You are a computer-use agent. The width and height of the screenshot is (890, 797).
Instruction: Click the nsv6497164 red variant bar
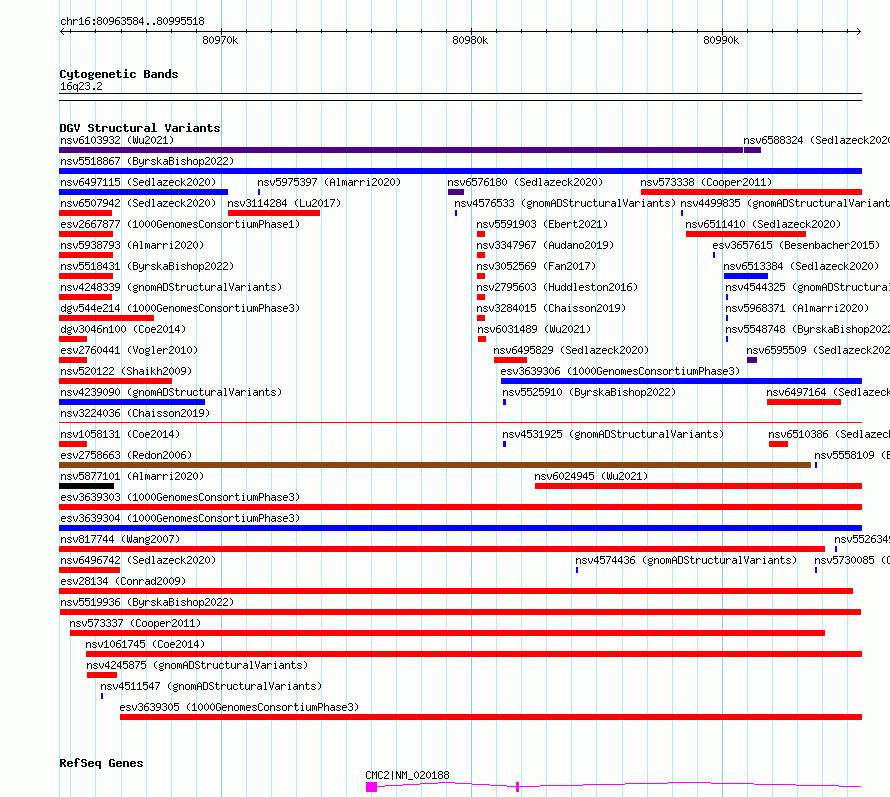804,402
